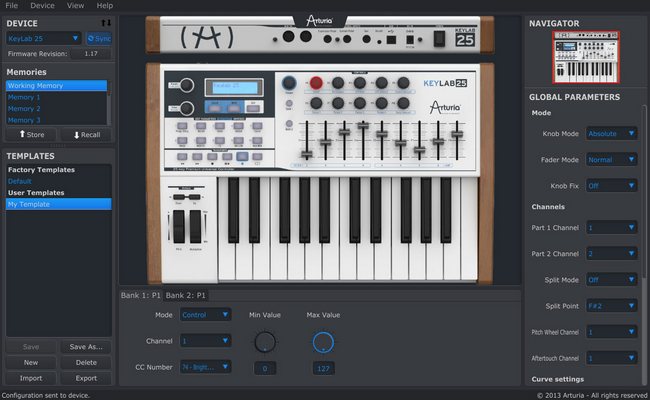Open the Knob Fix Off dropdown
Screen dimensions: 650x400
611,185
